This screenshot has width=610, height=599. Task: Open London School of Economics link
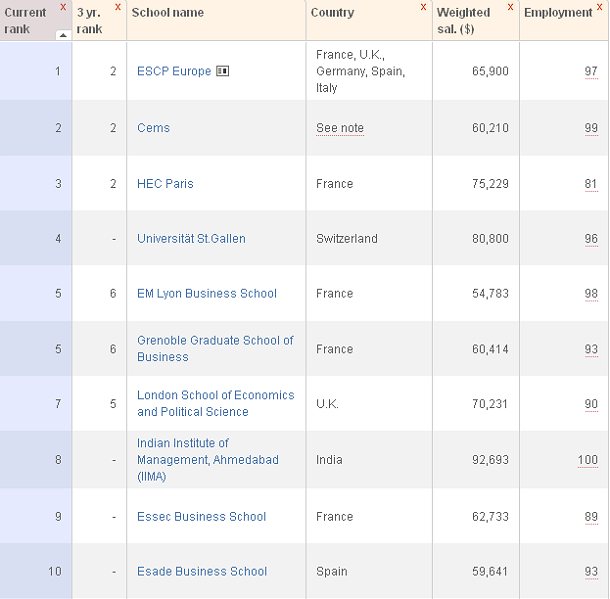pyautogui.click(x=216, y=403)
